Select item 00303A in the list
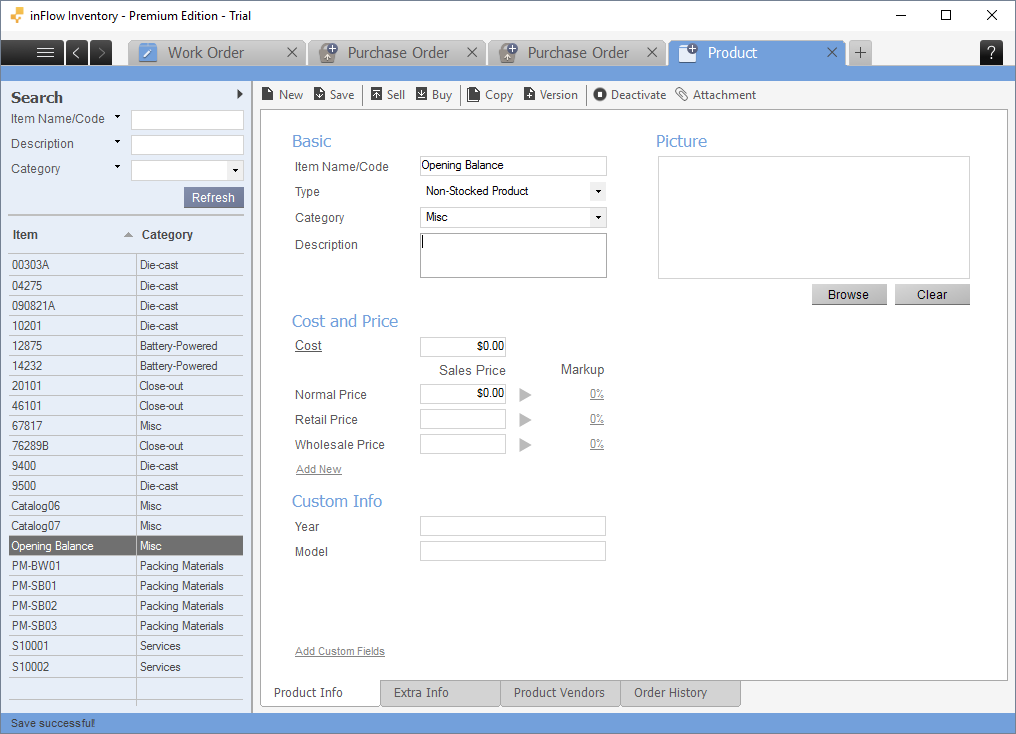Image resolution: width=1016 pixels, height=734 pixels. click(x=126, y=265)
